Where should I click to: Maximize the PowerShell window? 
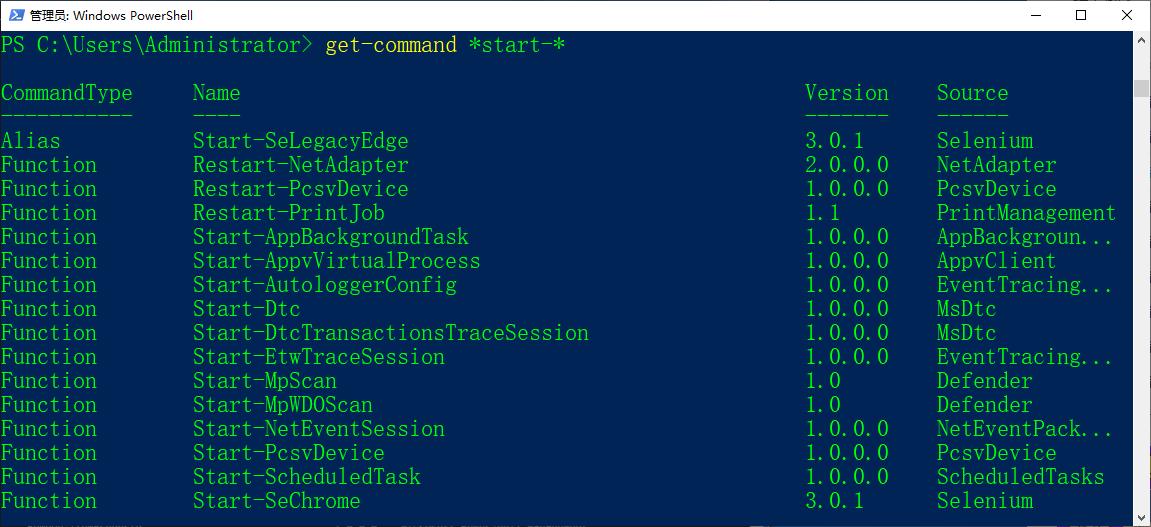point(1081,15)
